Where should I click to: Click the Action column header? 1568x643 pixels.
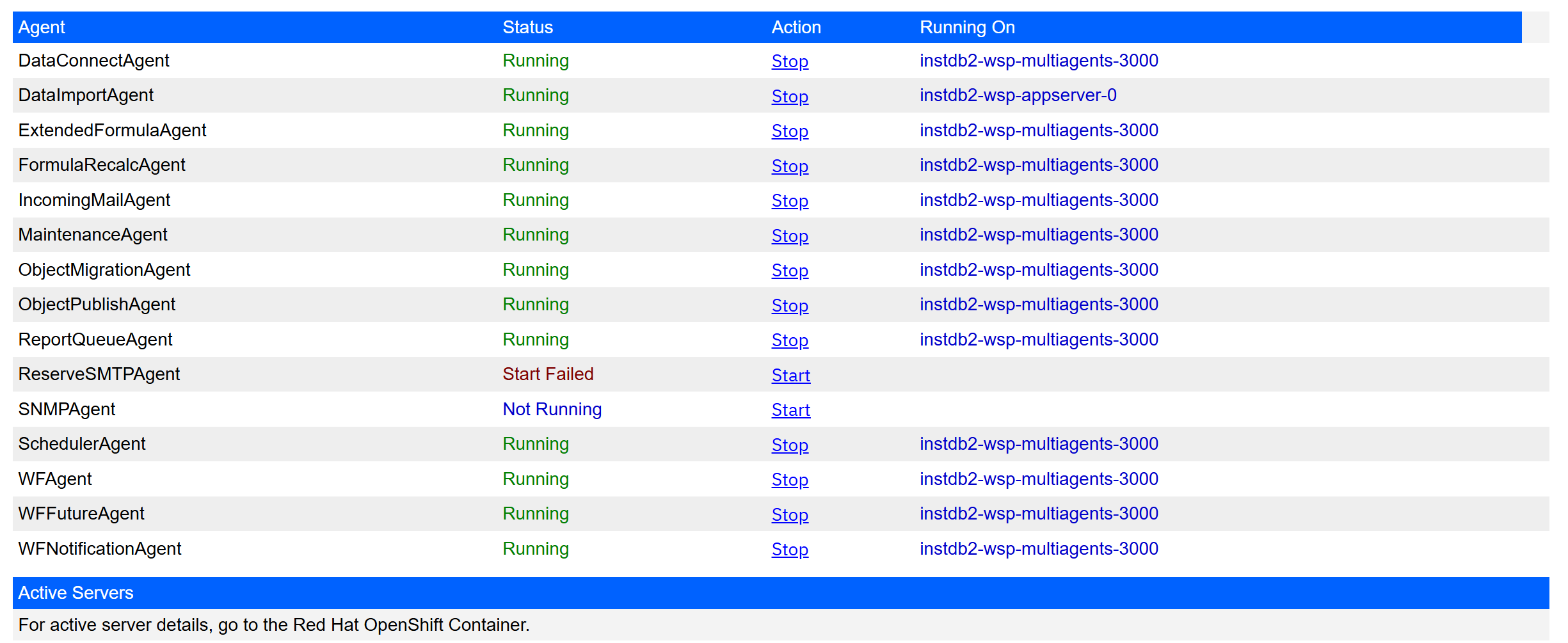796,27
